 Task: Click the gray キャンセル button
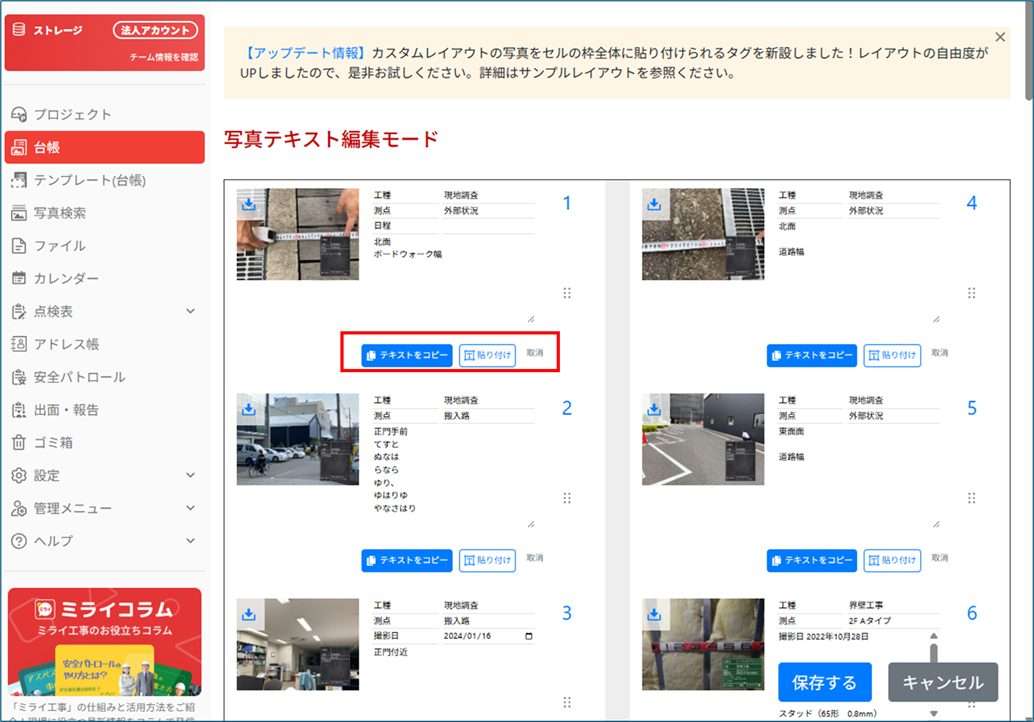pyautogui.click(x=943, y=682)
